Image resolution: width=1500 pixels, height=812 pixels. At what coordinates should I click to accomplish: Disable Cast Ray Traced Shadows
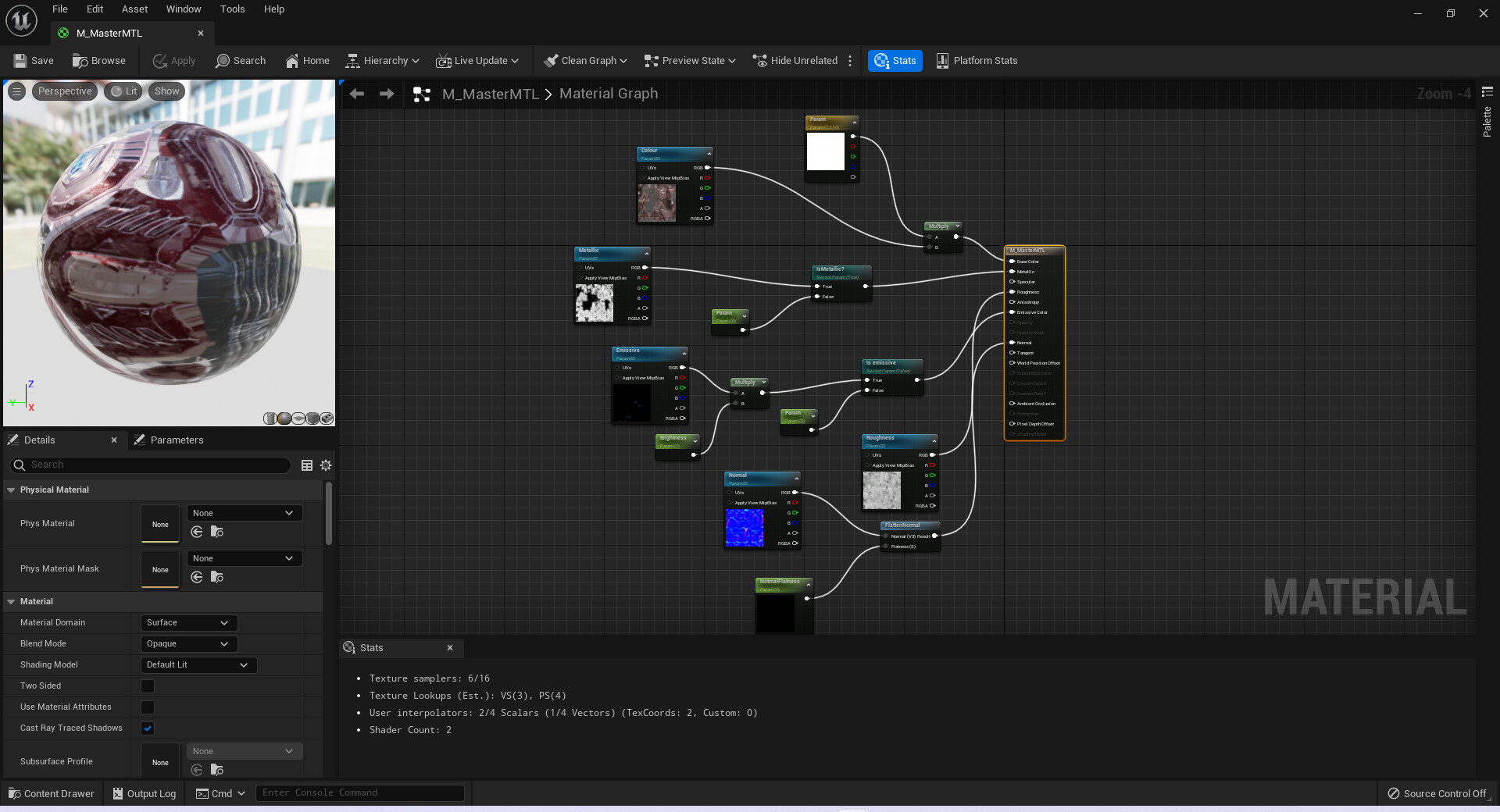(147, 728)
